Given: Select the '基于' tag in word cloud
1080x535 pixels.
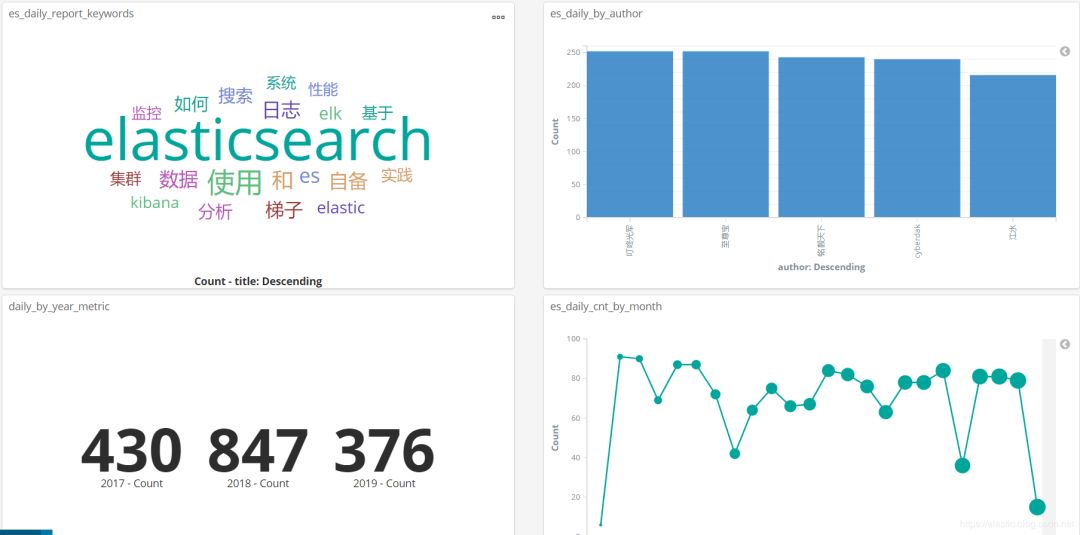Looking at the screenshot, I should (377, 113).
